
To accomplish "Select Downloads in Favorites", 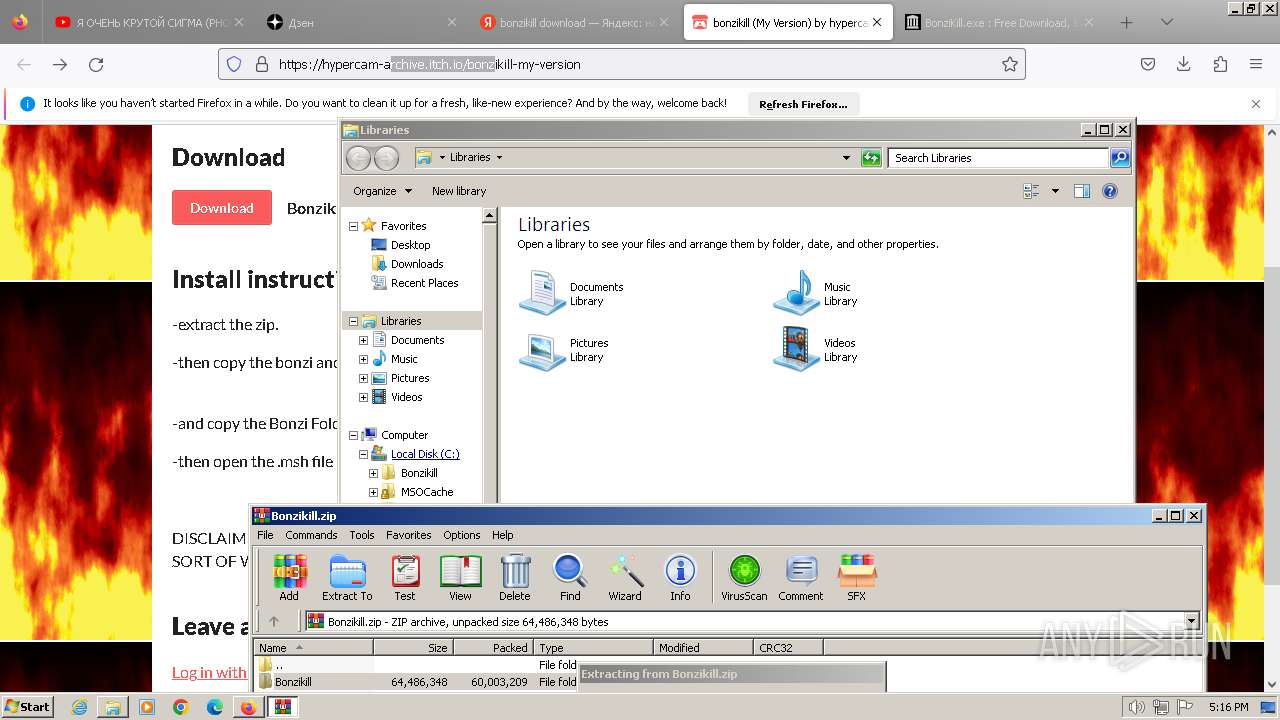I will point(417,264).
